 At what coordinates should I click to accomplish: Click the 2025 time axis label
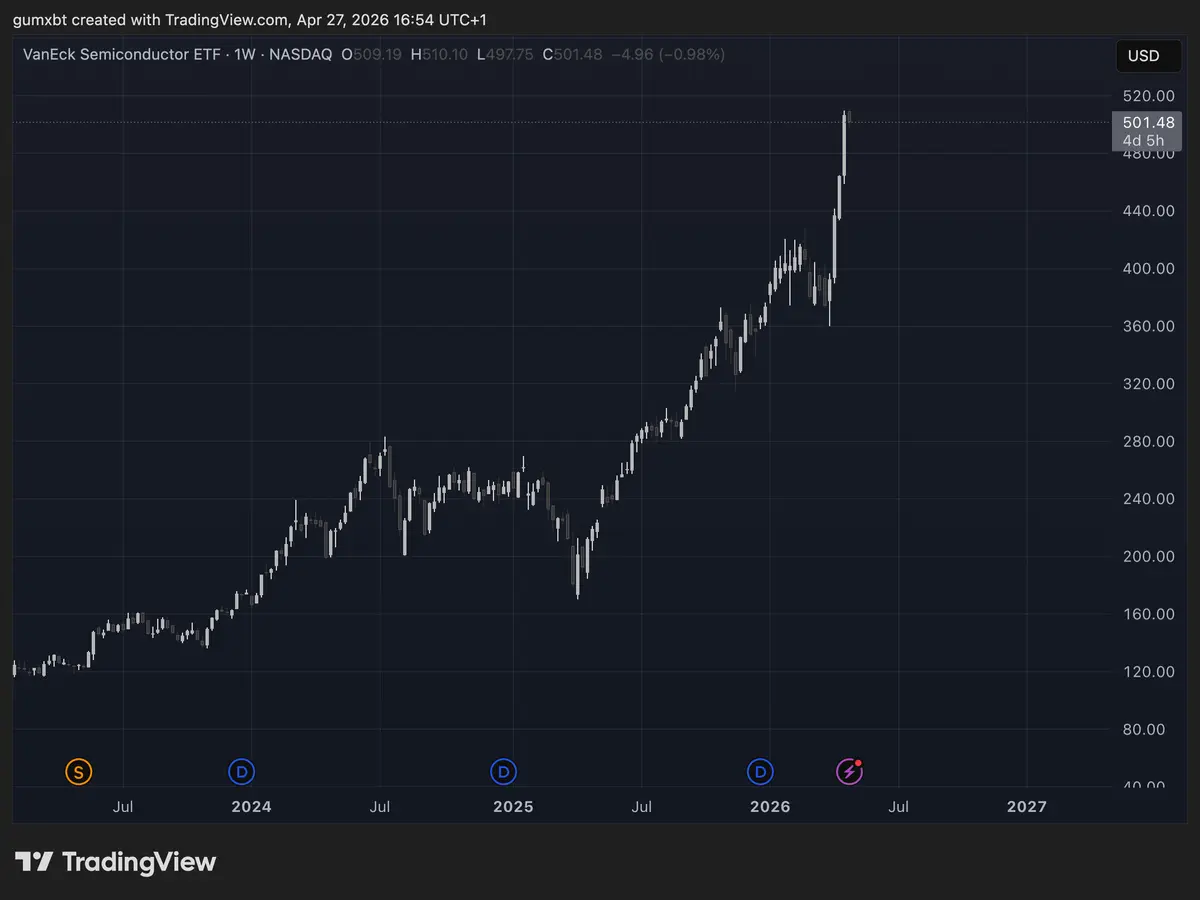click(513, 806)
